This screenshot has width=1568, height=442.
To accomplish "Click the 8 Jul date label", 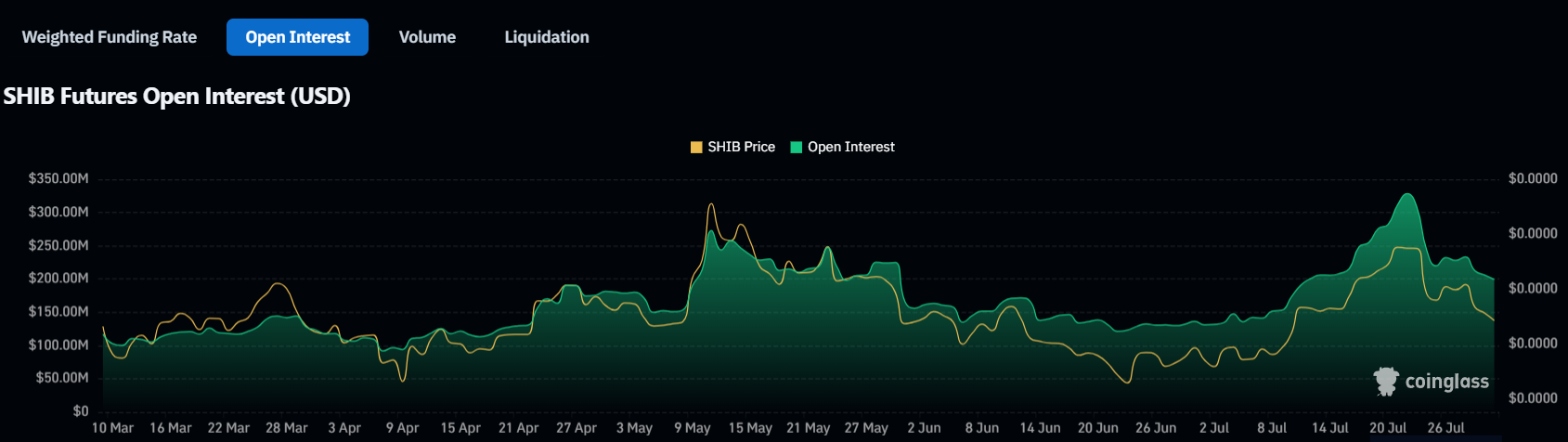I will (x=1272, y=428).
